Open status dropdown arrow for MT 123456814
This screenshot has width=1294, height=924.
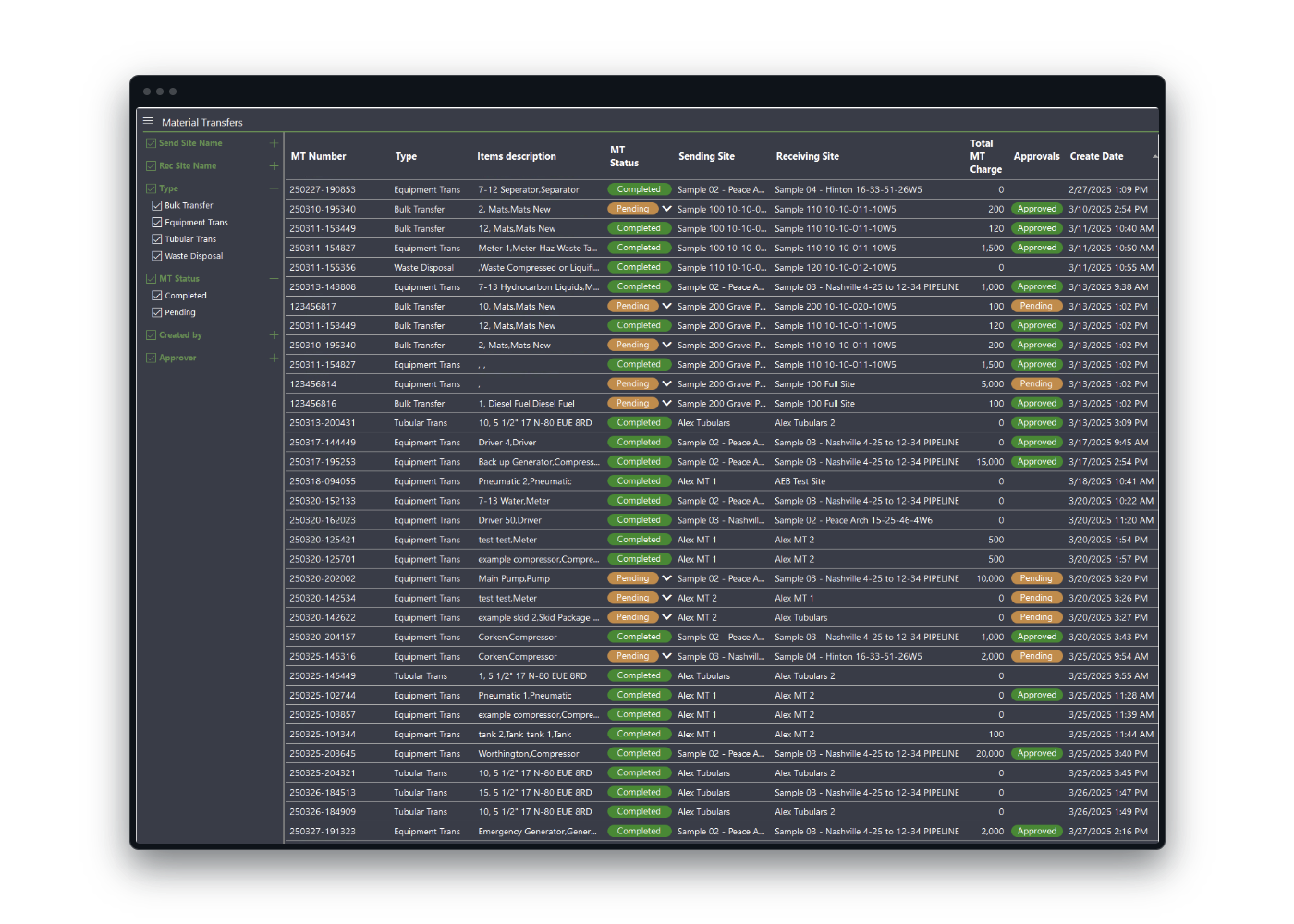(666, 383)
